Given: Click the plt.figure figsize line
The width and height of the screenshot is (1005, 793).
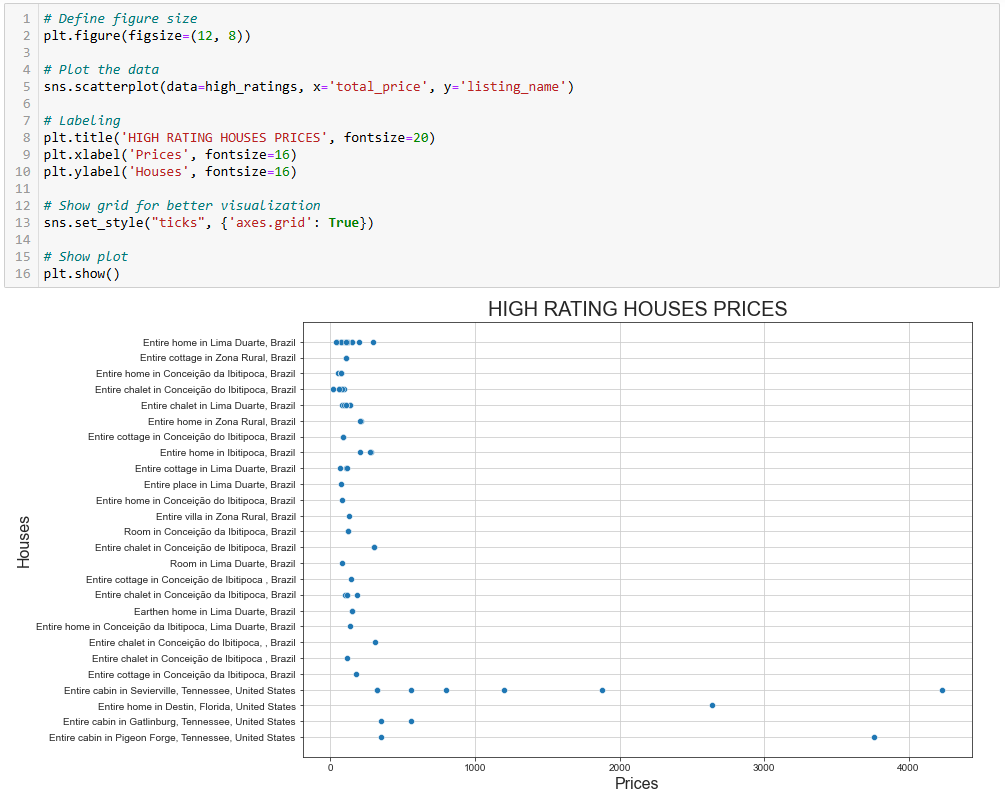Looking at the screenshot, I should 147,36.
